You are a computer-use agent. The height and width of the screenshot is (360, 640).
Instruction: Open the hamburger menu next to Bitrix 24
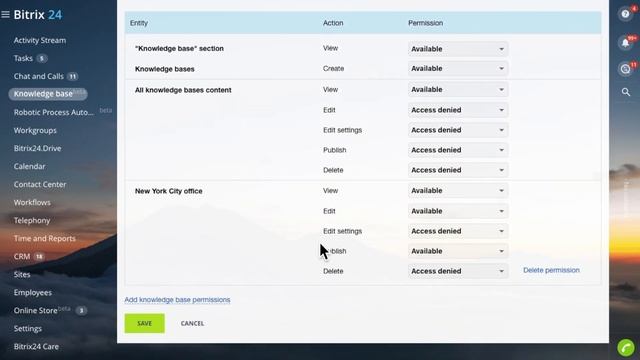coord(5,15)
